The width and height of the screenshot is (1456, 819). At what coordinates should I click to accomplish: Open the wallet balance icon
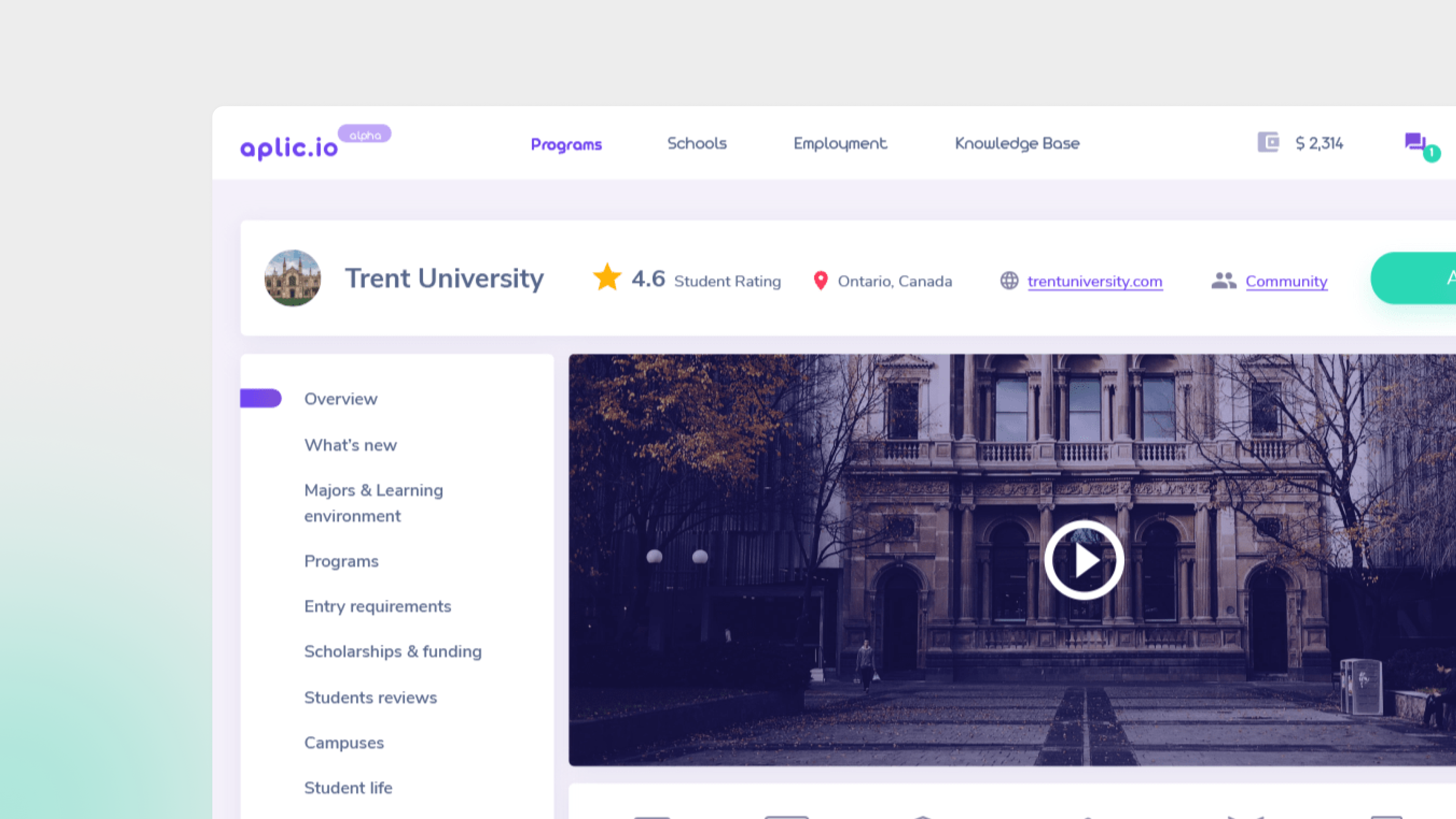(1268, 143)
